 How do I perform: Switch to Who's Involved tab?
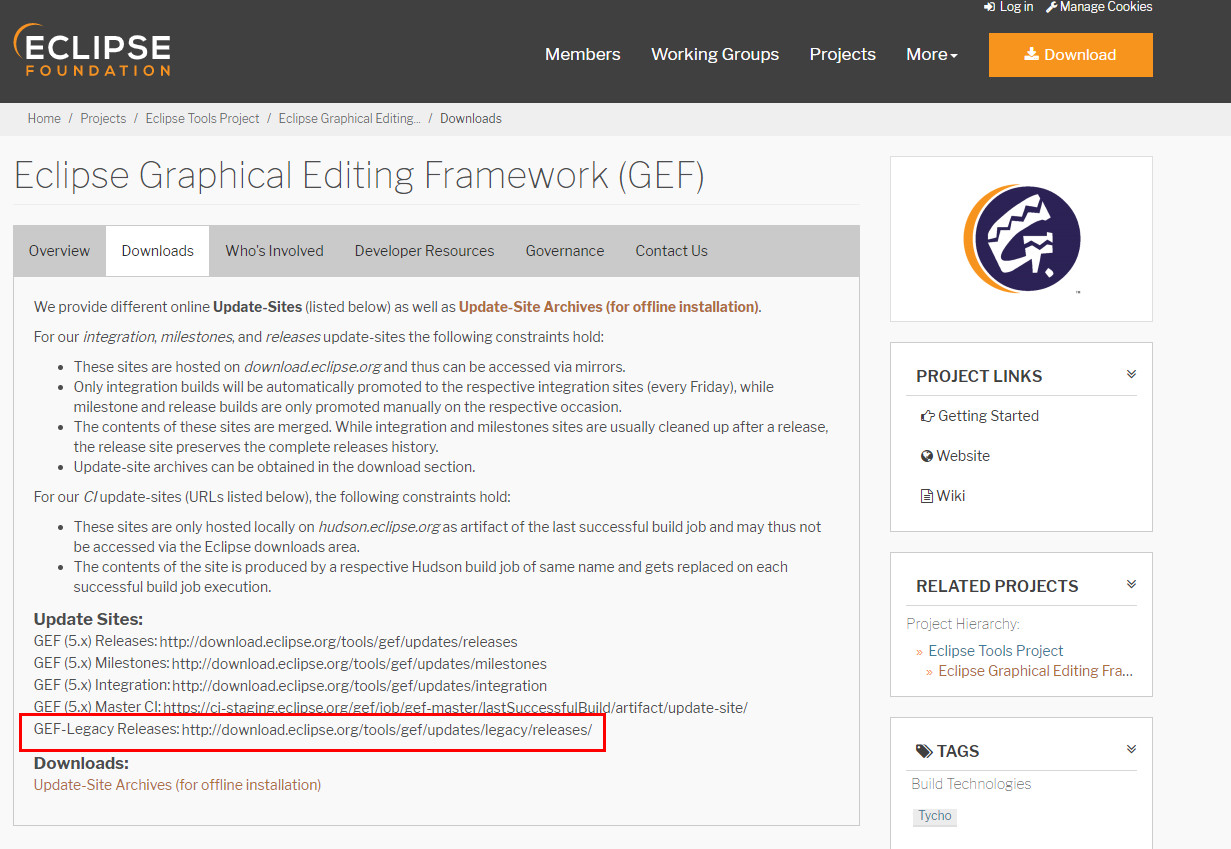pyautogui.click(x=275, y=251)
